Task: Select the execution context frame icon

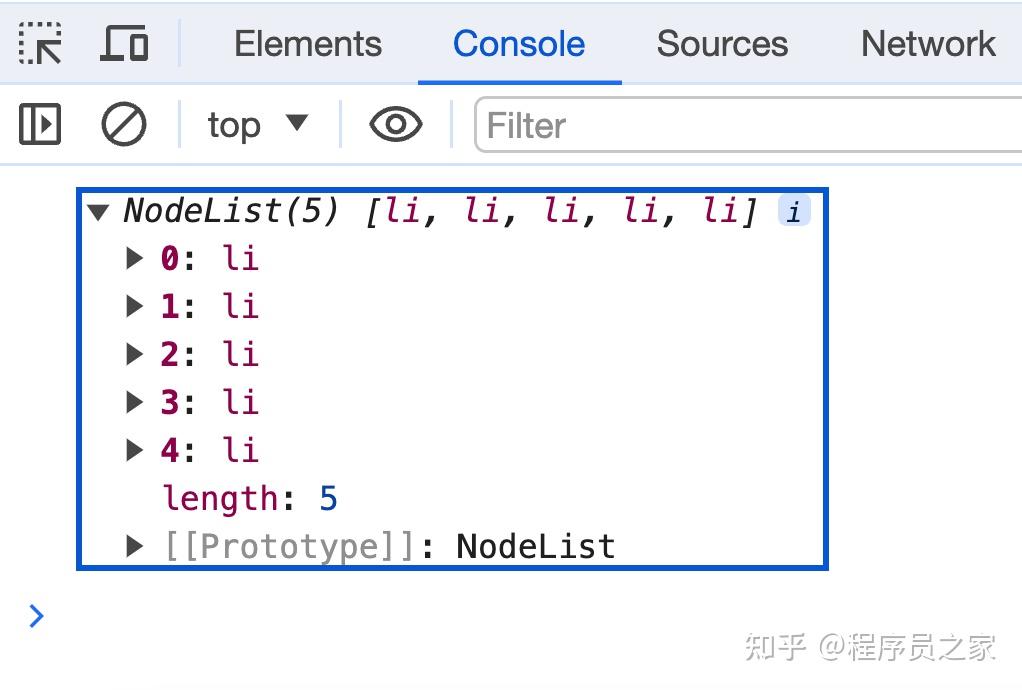Action: click(256, 125)
